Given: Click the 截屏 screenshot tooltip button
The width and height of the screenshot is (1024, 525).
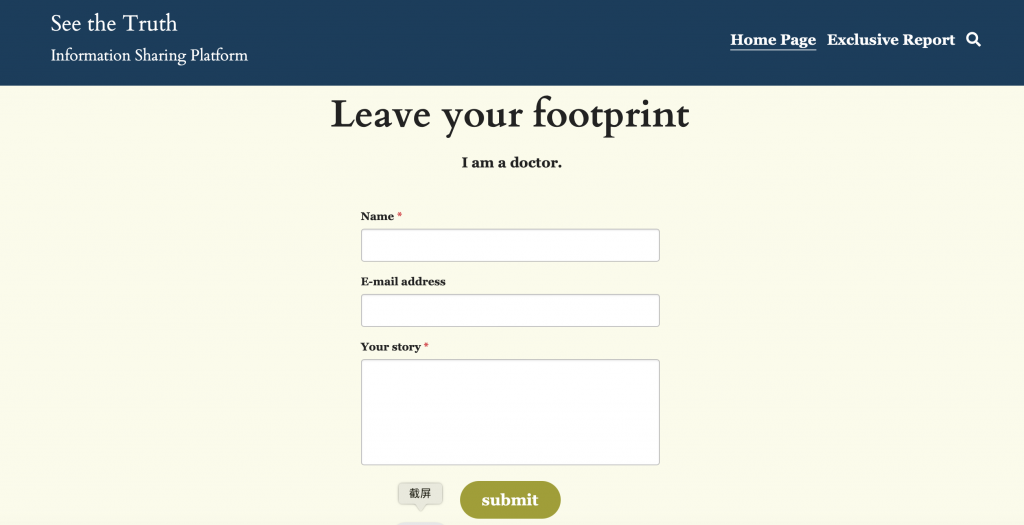Looking at the screenshot, I should click(x=420, y=493).
